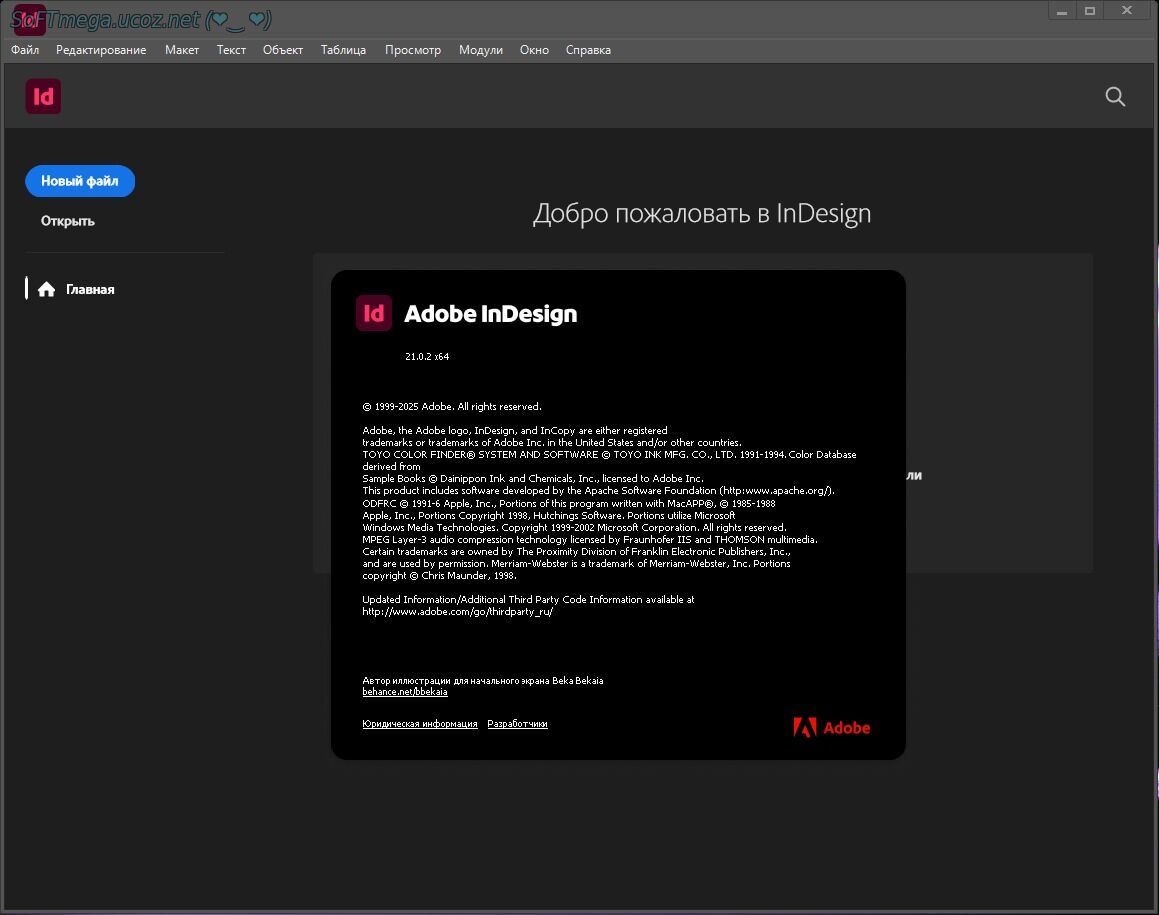The width and height of the screenshot is (1159, 915).
Task: Open the Таблица menu
Action: tap(343, 50)
